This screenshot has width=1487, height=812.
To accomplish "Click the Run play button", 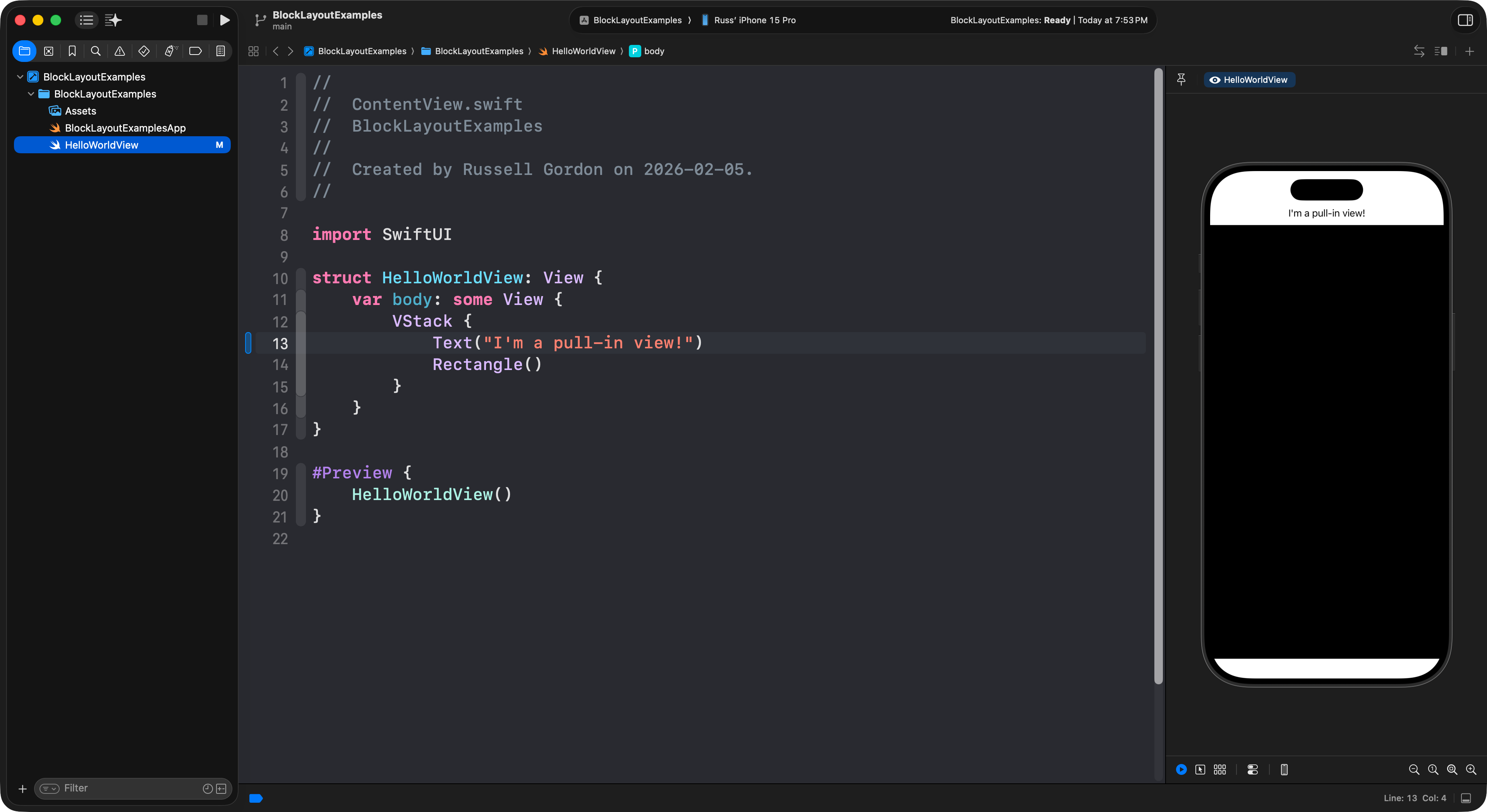I will click(225, 20).
